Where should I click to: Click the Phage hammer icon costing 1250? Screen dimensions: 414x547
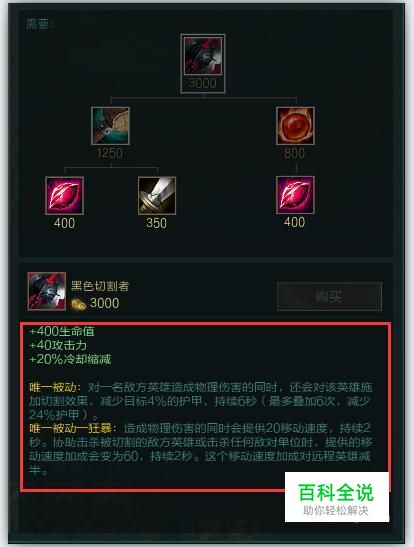point(110,126)
